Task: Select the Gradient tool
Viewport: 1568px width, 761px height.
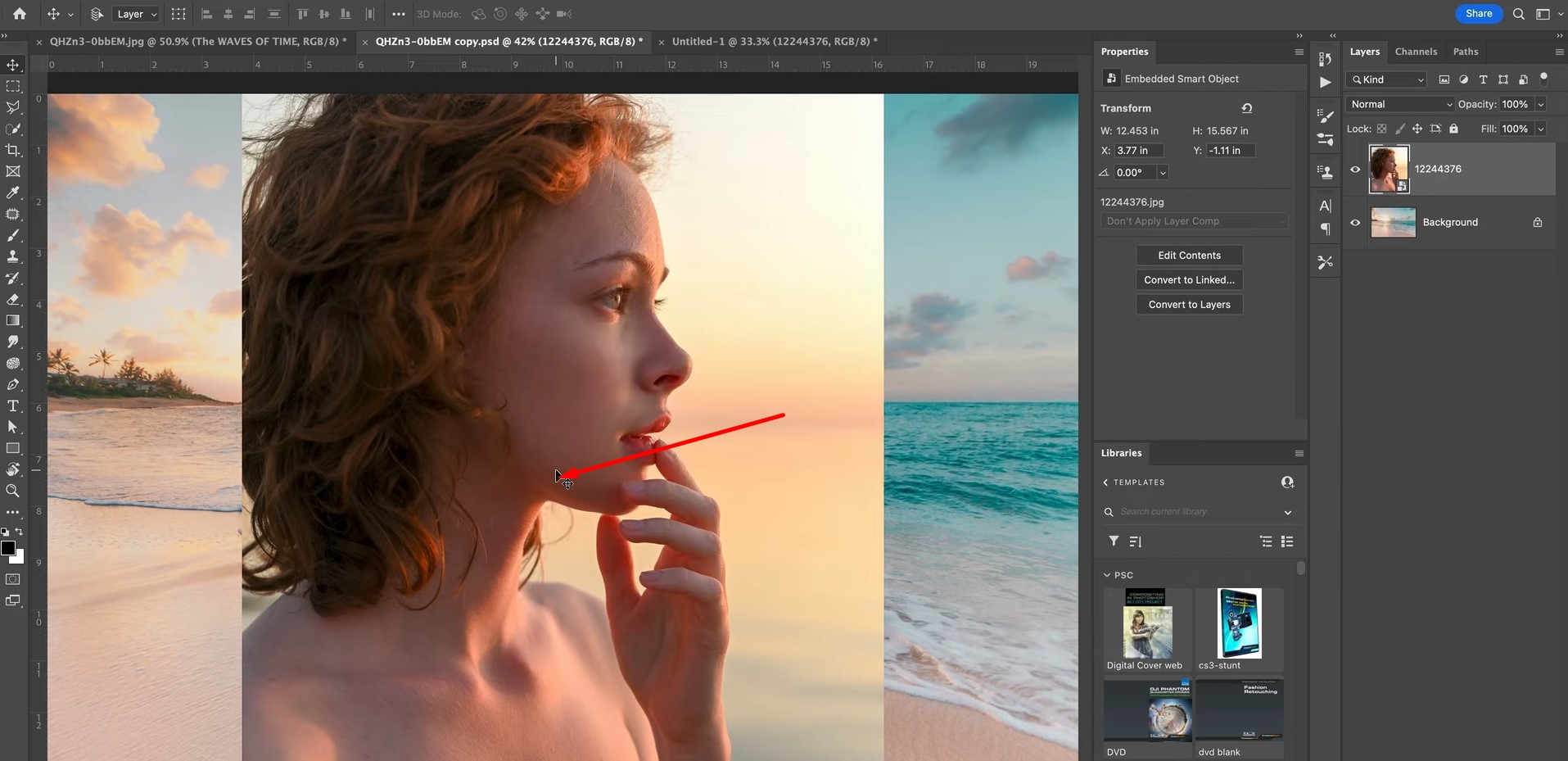Action: (13, 320)
